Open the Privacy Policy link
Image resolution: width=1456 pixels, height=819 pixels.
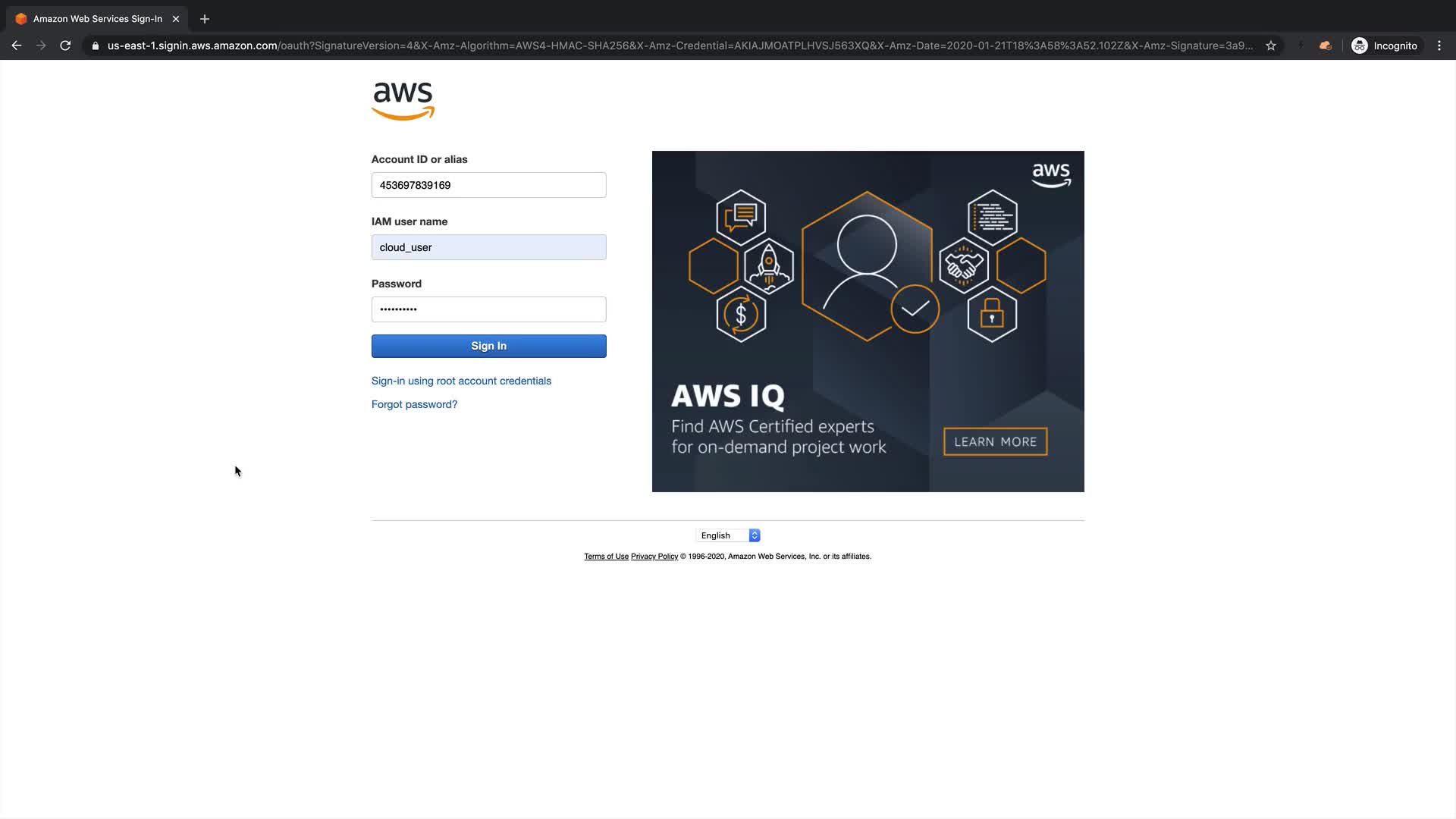click(x=654, y=557)
